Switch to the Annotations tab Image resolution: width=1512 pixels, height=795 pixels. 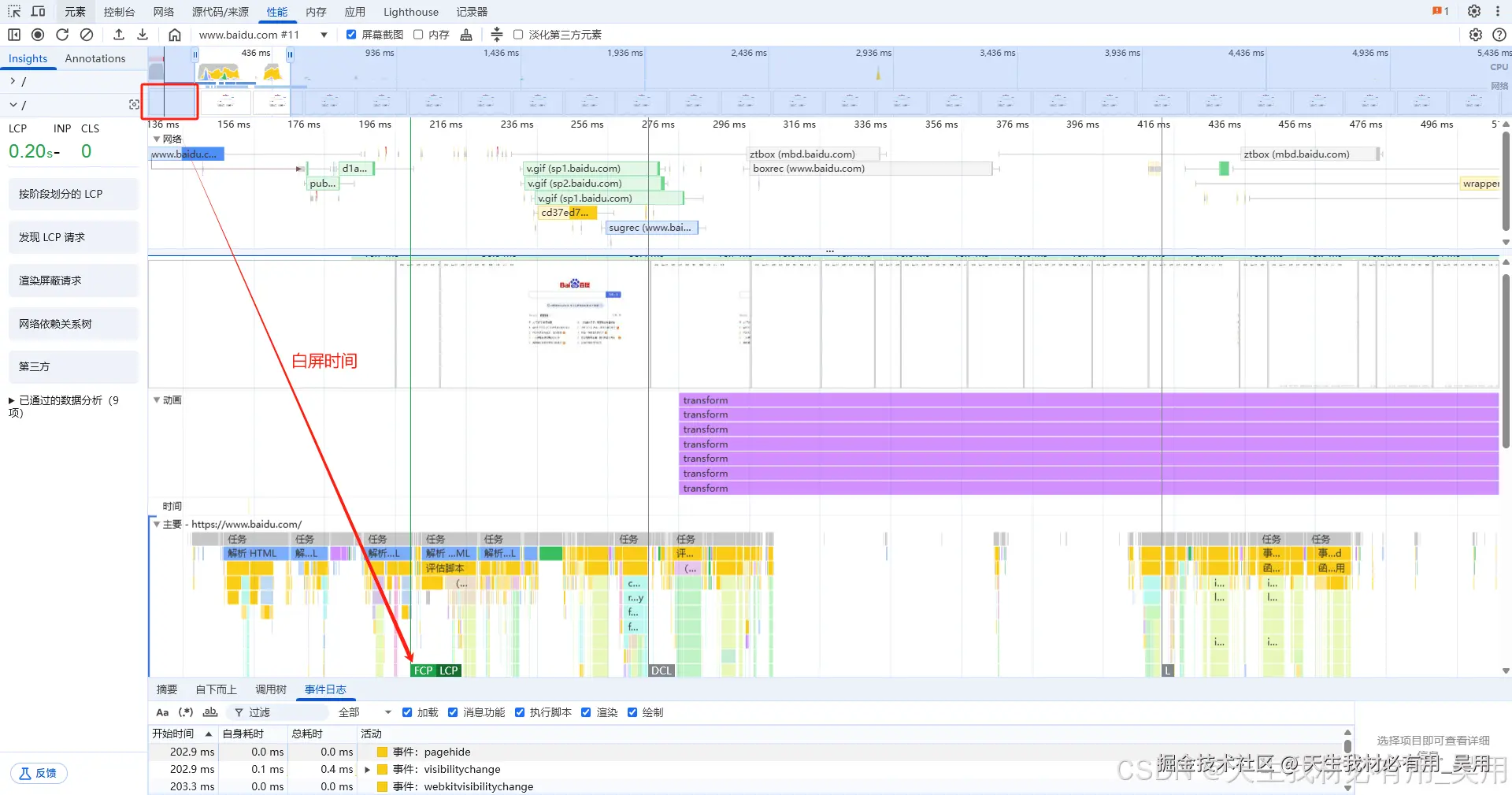point(95,58)
